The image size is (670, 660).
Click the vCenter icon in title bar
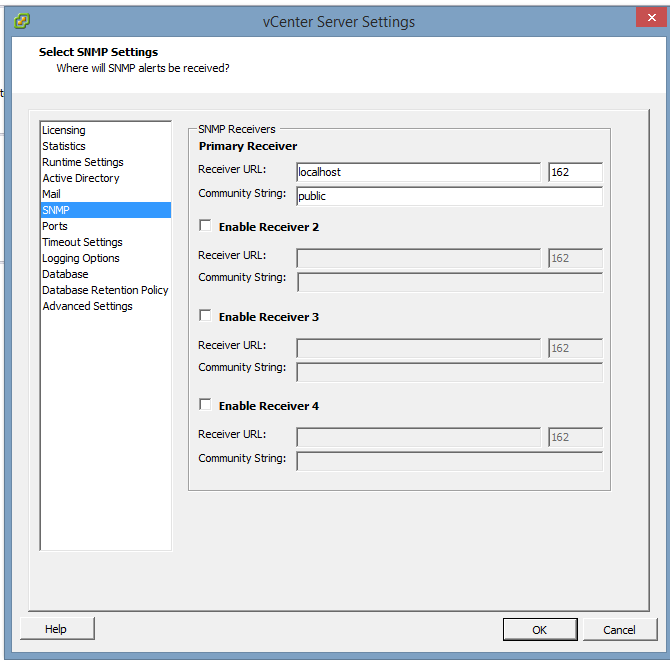[21, 21]
